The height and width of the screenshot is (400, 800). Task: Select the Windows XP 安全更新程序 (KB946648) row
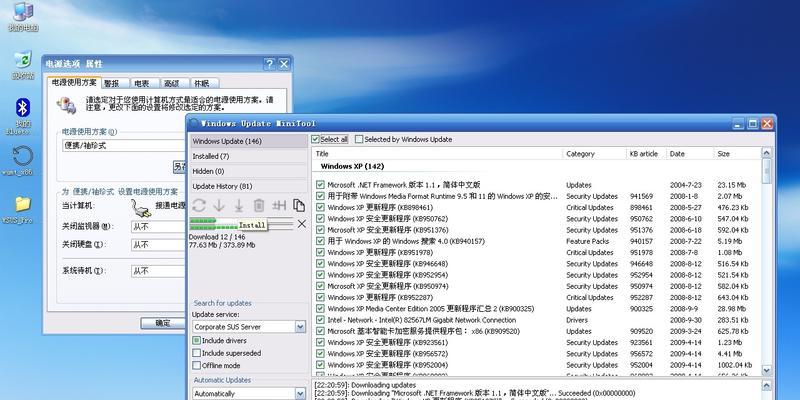537,264
